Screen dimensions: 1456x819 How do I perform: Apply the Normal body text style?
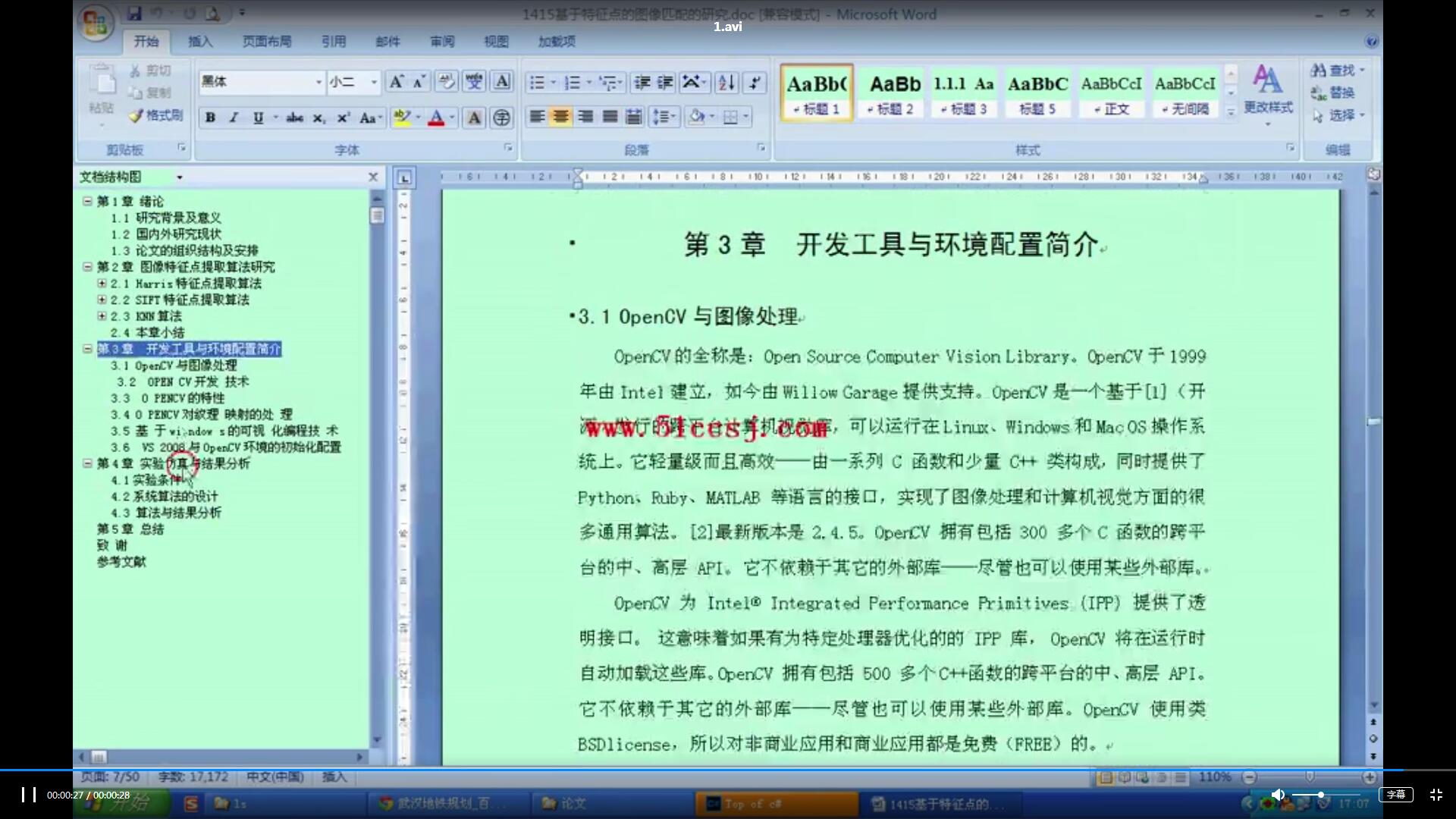pyautogui.click(x=1111, y=93)
